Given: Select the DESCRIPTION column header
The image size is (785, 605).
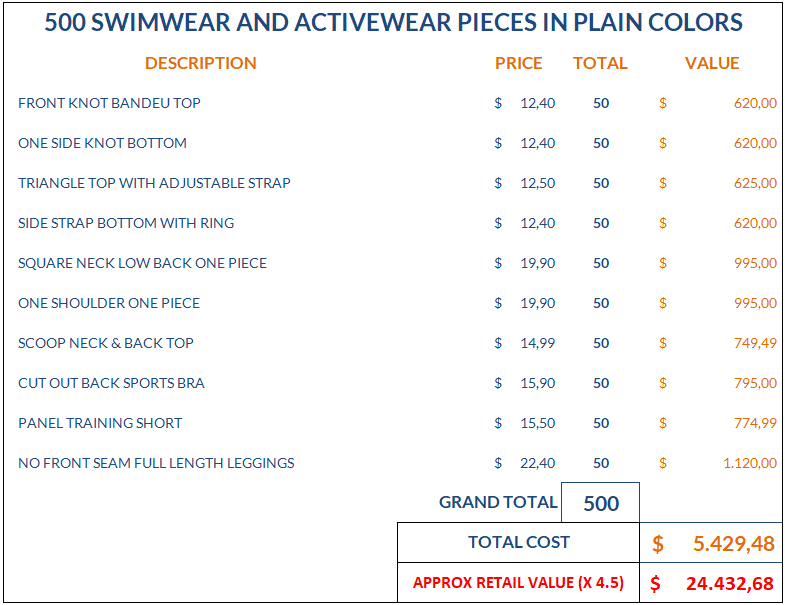Looking at the screenshot, I should [200, 63].
